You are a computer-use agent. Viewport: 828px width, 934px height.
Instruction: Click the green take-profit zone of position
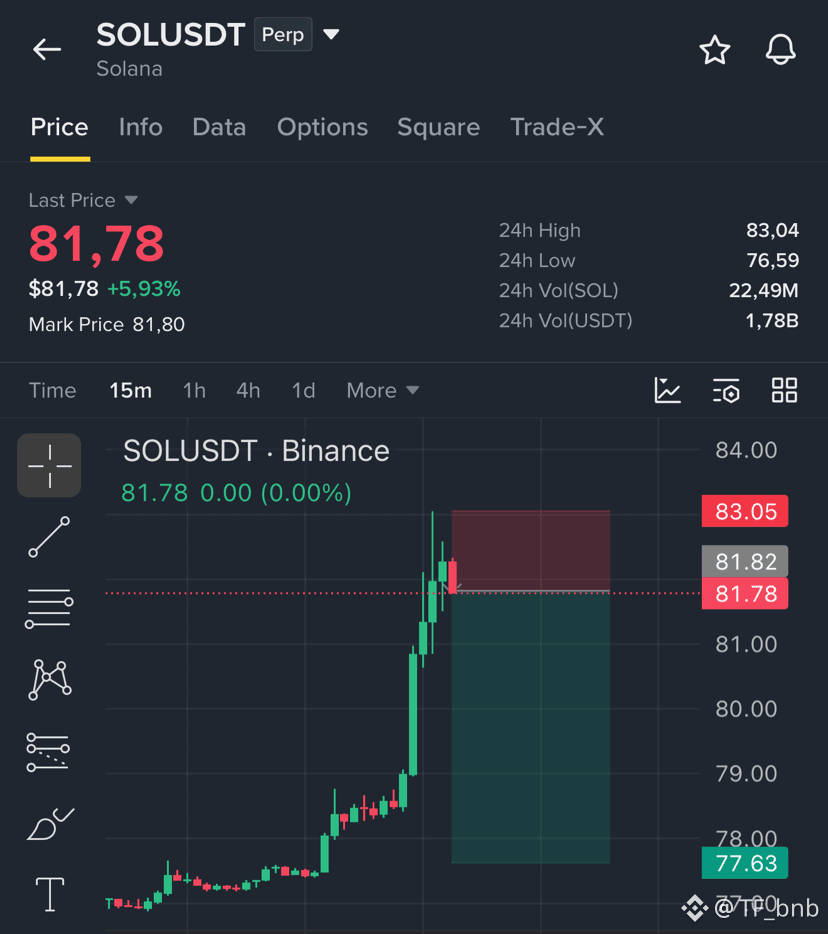point(531,727)
